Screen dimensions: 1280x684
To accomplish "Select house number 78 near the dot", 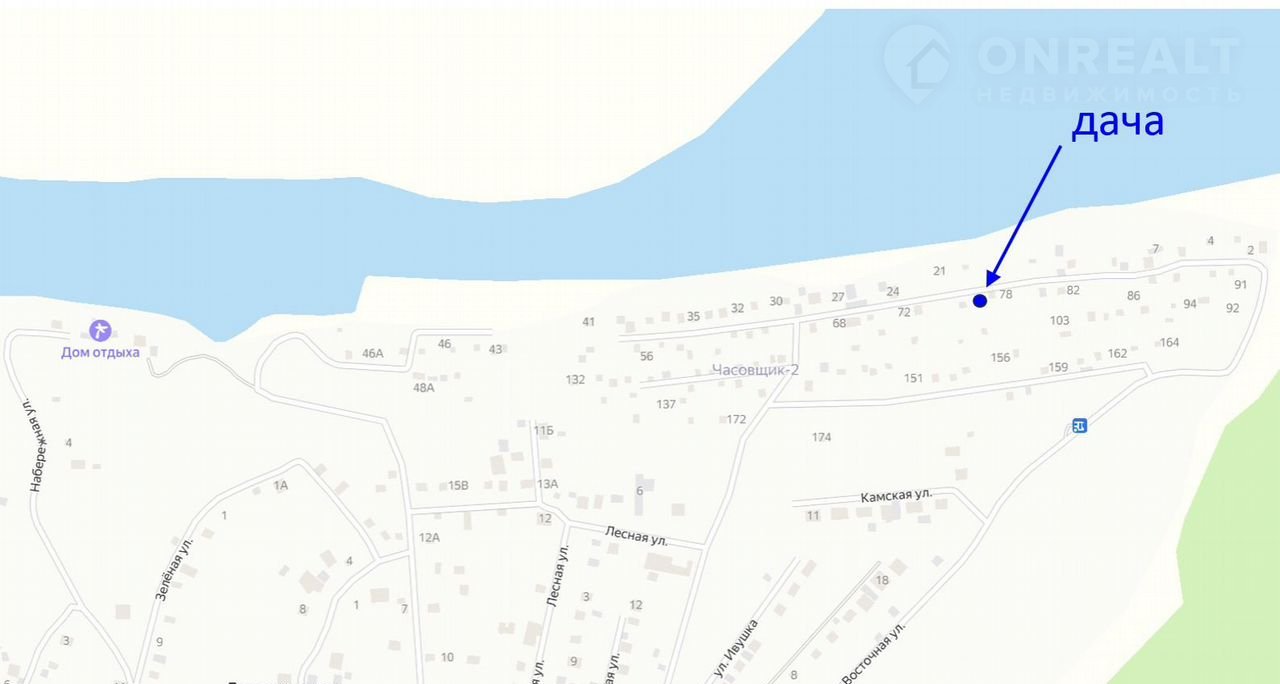I will click(1006, 294).
